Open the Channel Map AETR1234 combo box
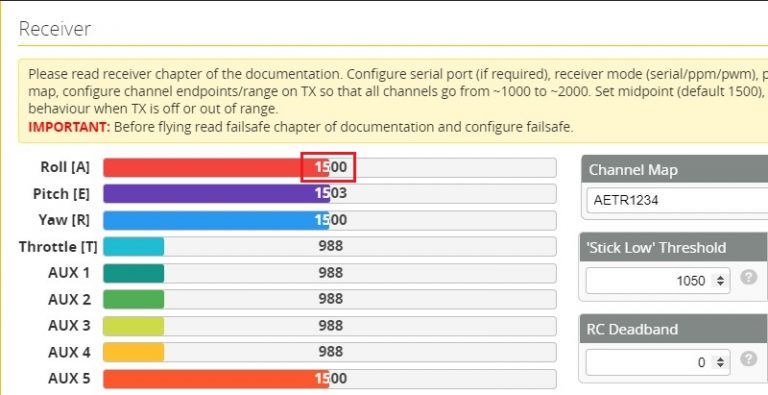Screen dimensions: 768x395 coord(677,200)
